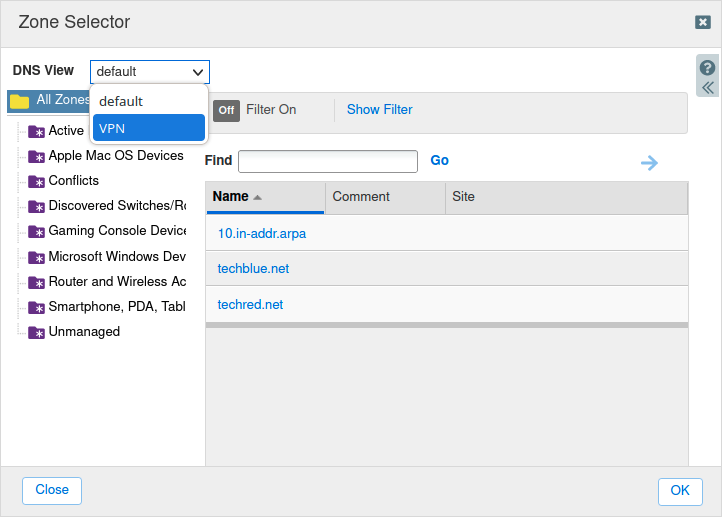Select default option in DNS View list
The height and width of the screenshot is (517, 722).
click(148, 101)
